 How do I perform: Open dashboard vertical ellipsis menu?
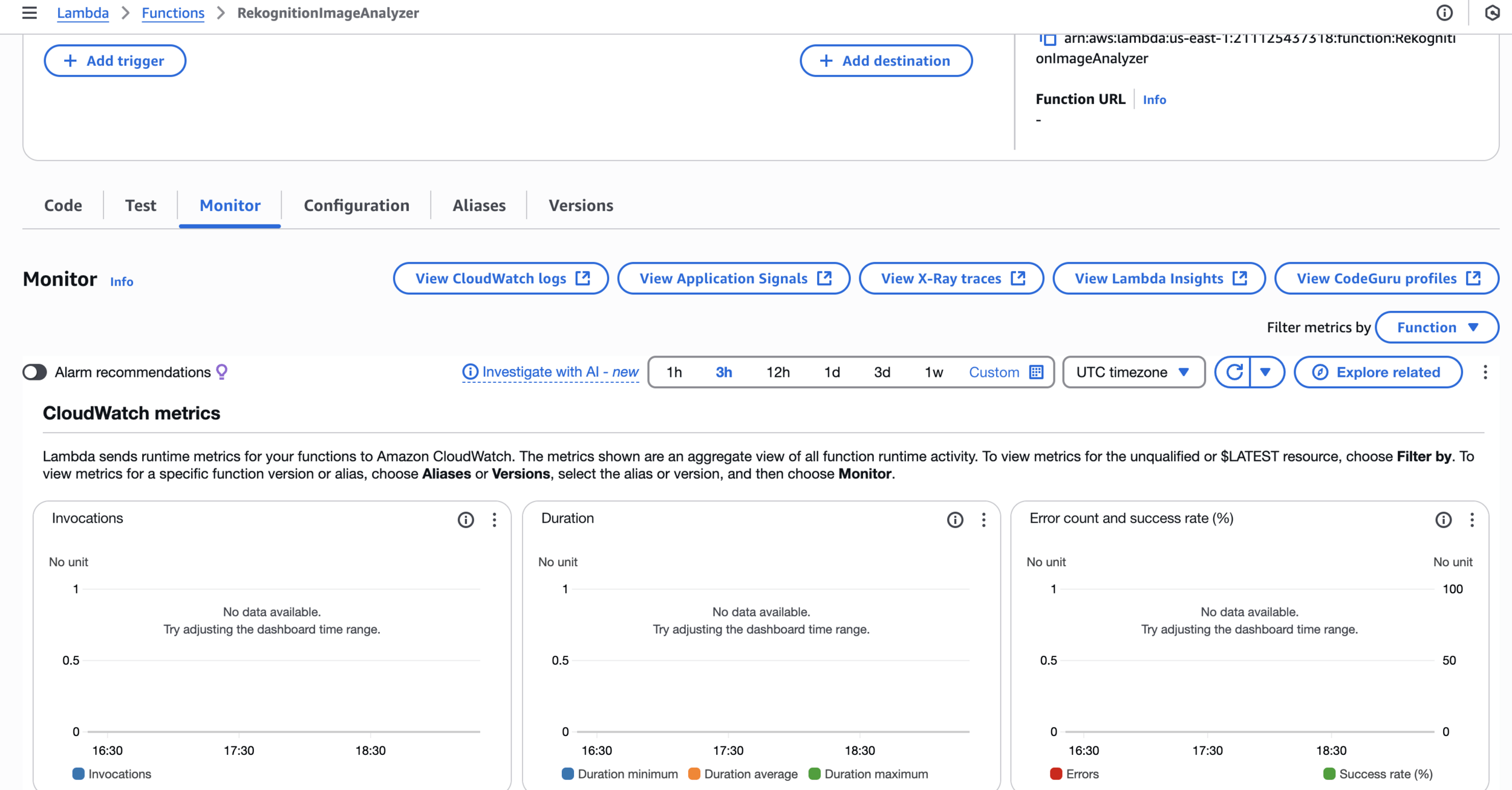pyautogui.click(x=1485, y=372)
